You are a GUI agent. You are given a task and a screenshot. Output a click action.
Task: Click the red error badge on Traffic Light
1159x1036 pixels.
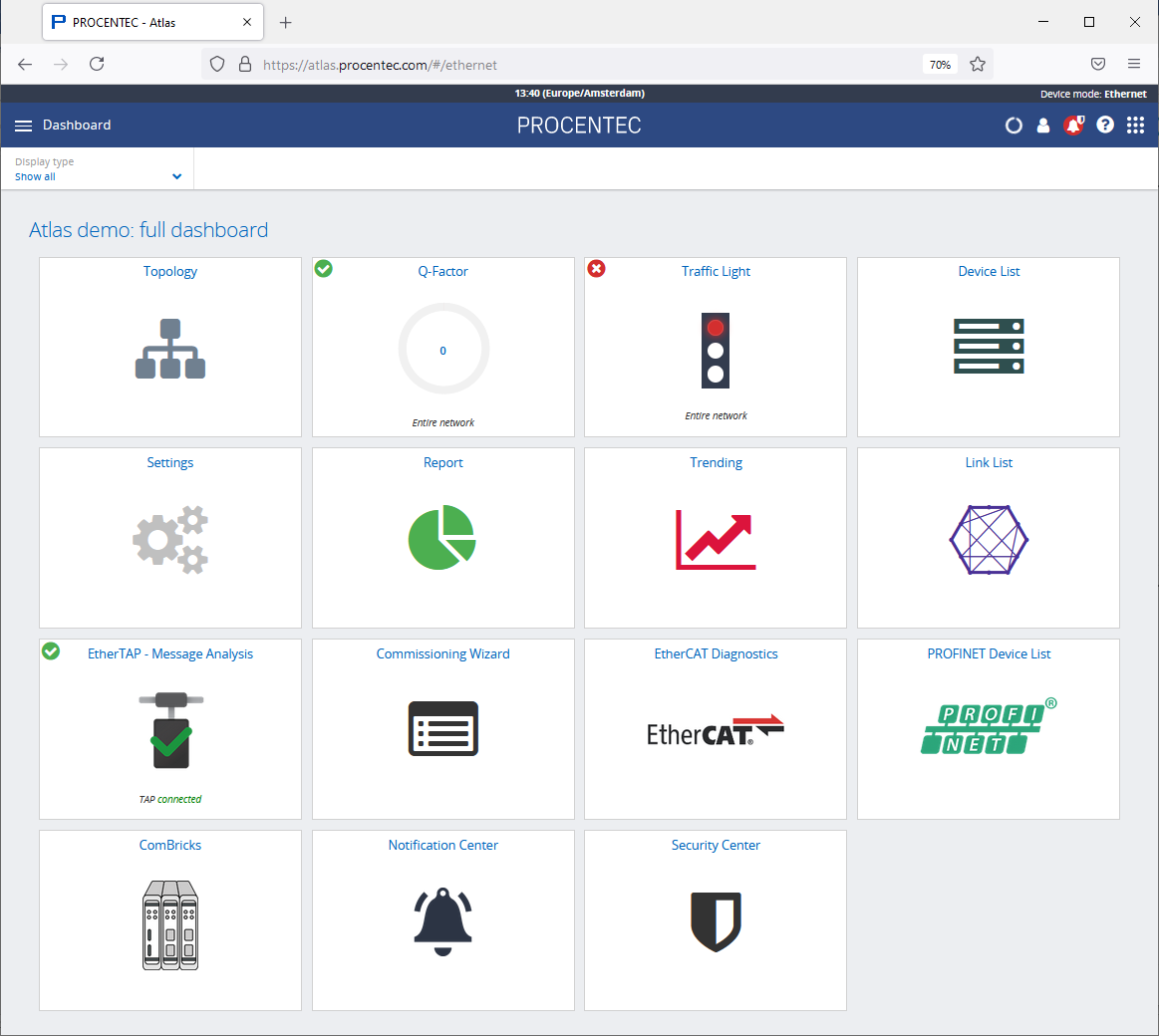click(597, 268)
